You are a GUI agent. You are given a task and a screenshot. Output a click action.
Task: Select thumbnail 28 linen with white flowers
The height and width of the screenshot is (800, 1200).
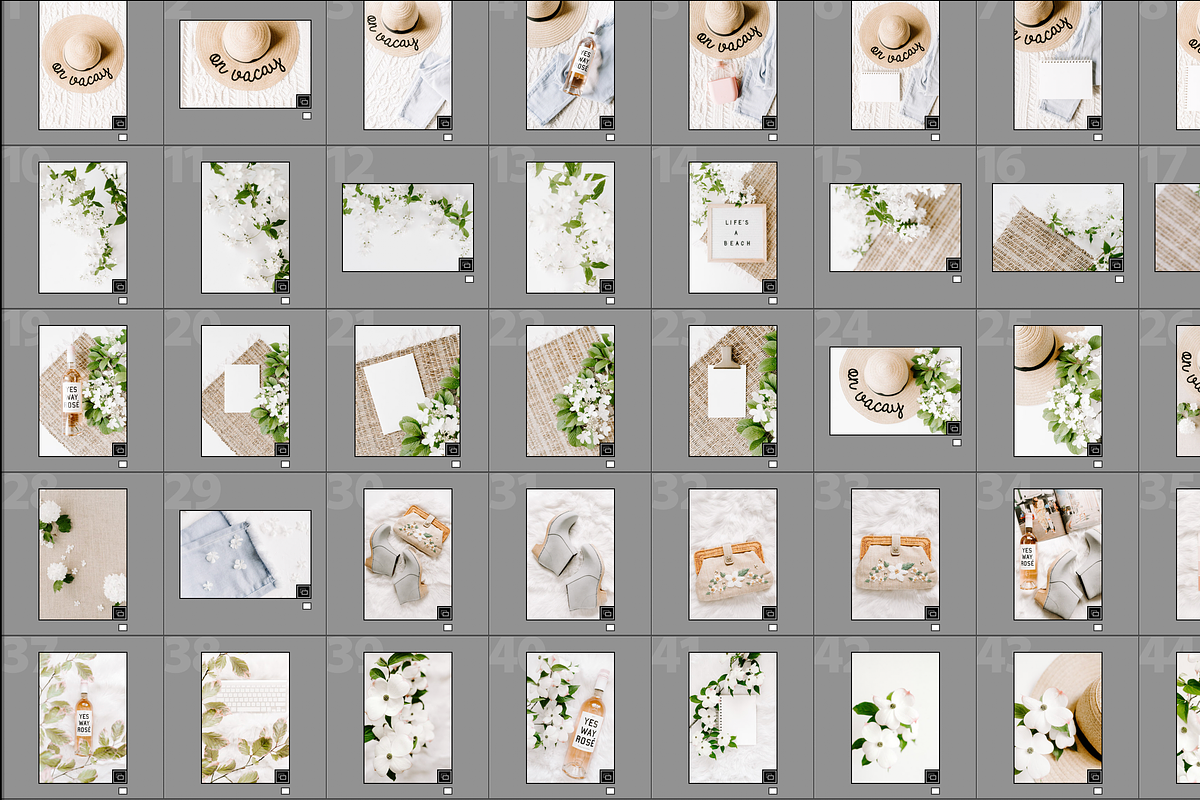click(x=83, y=554)
